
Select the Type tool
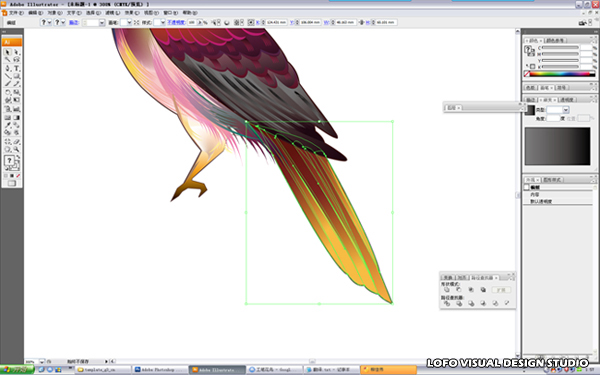coord(16,68)
